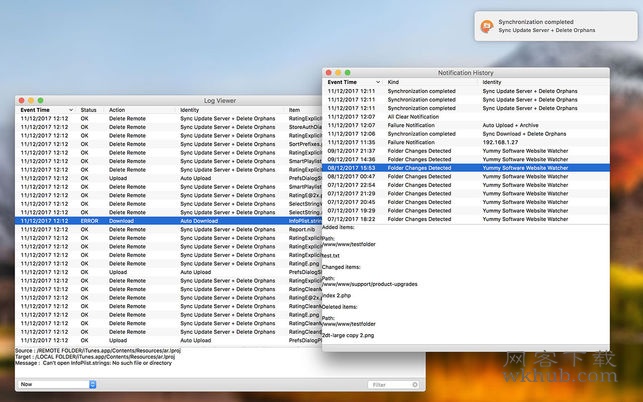643x402 pixels.
Task: Select the 09/12/2017 21:37 Folder Changes Detected row
Action: point(465,151)
